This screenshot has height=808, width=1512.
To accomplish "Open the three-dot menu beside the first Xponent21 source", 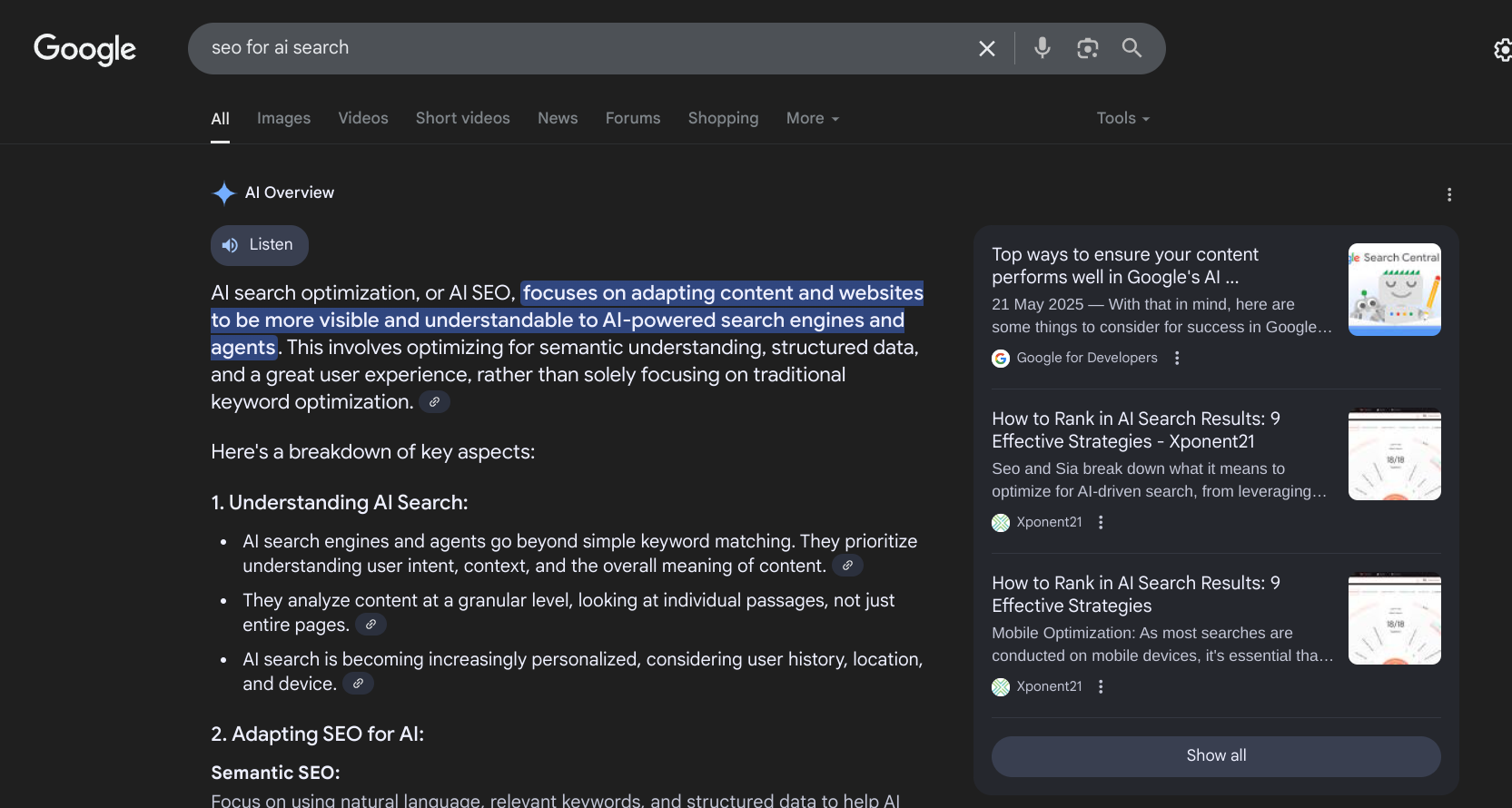I will (x=1101, y=522).
